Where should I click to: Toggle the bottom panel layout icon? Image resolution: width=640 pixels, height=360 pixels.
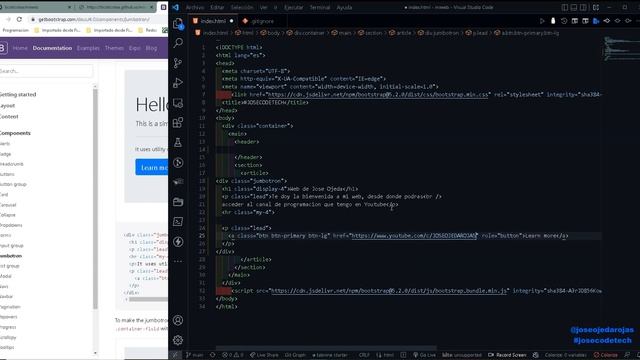point(574,7)
